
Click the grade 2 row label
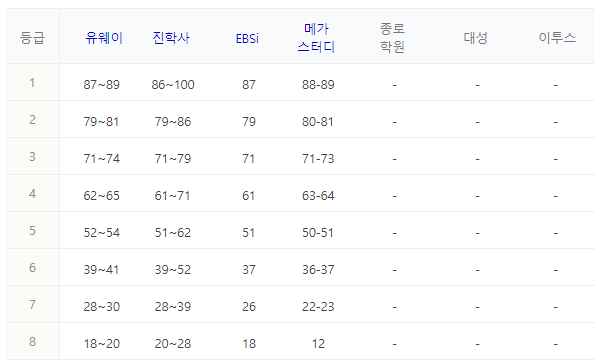coord(32,120)
